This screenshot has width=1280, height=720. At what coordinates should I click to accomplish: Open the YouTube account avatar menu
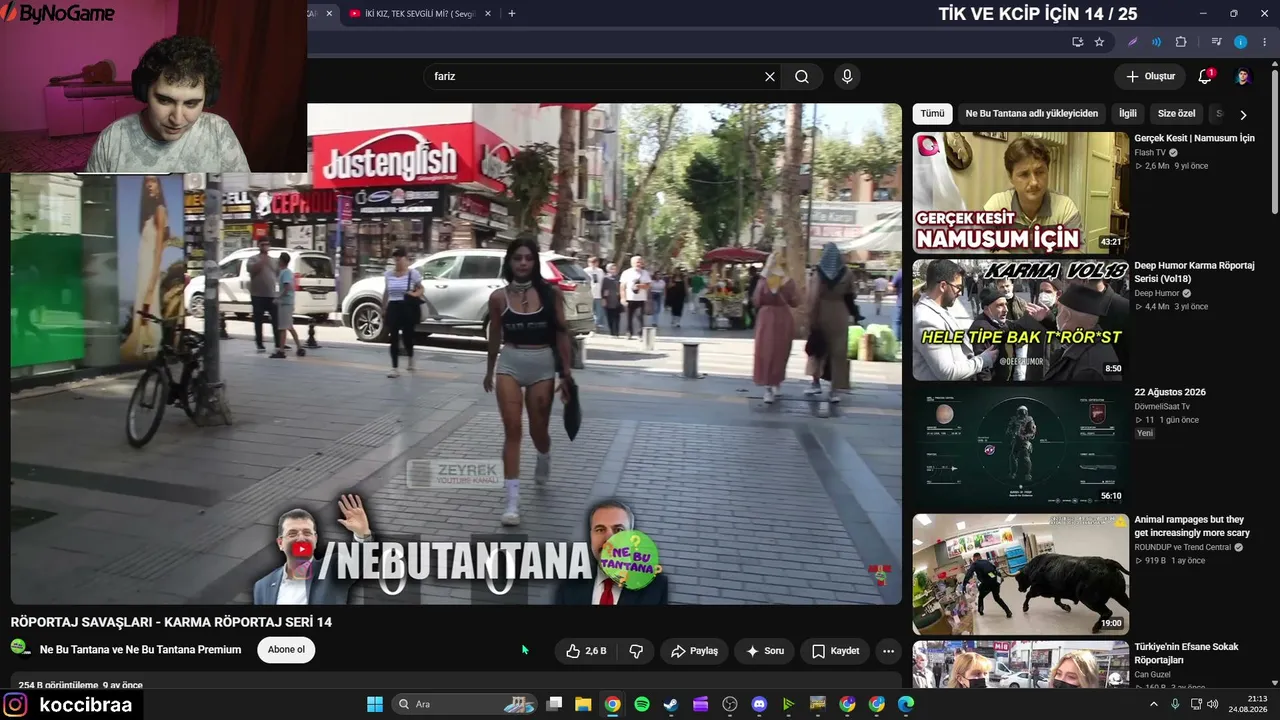(x=1243, y=76)
